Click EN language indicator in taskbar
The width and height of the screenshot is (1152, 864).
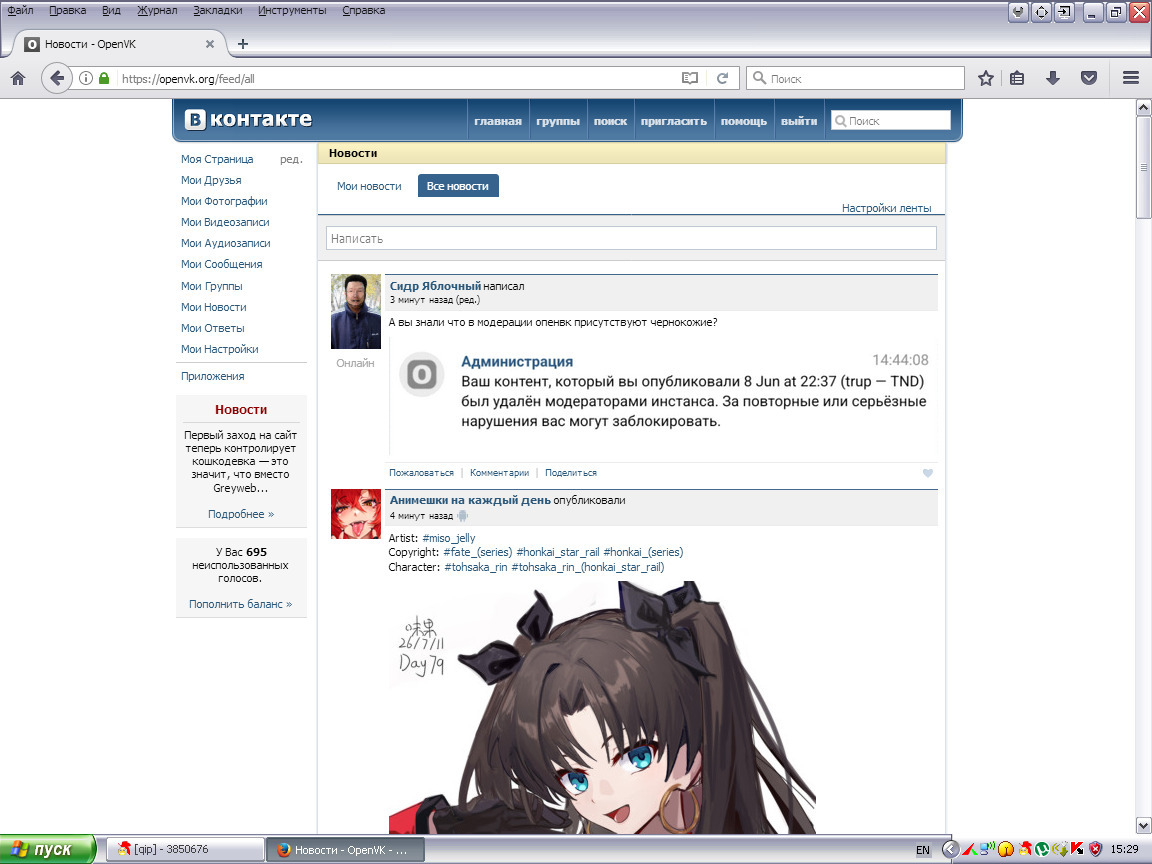[923, 850]
